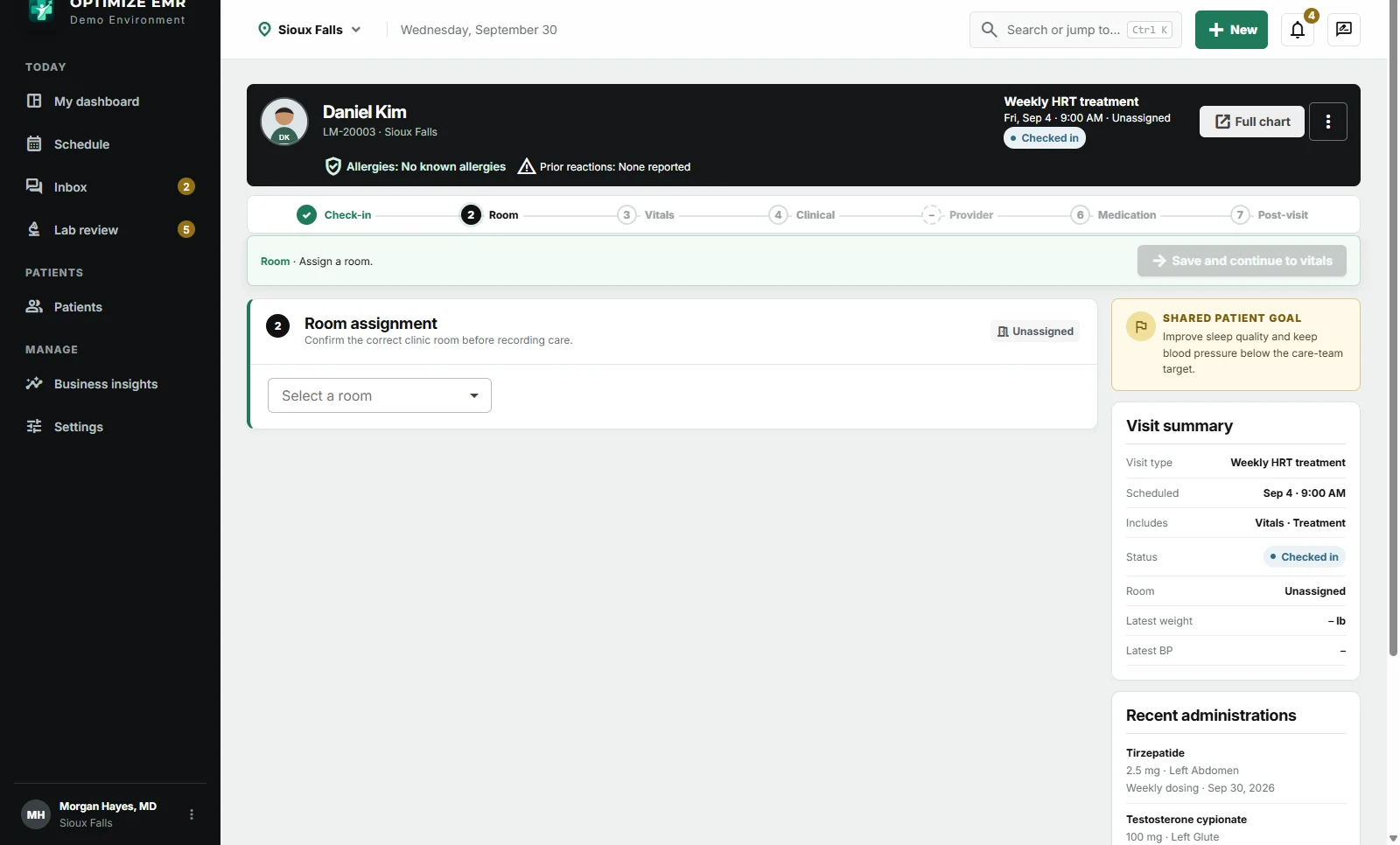Click the Tirzepatide administration entry
The height and width of the screenshot is (845, 1400).
[1235, 771]
